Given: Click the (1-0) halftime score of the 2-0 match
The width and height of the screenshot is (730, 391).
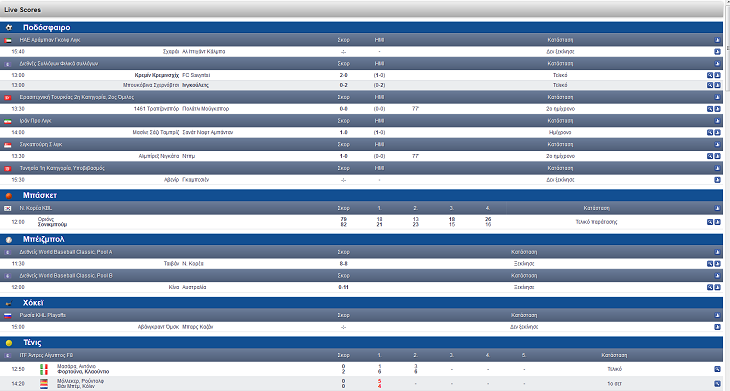Looking at the screenshot, I should (x=379, y=75).
